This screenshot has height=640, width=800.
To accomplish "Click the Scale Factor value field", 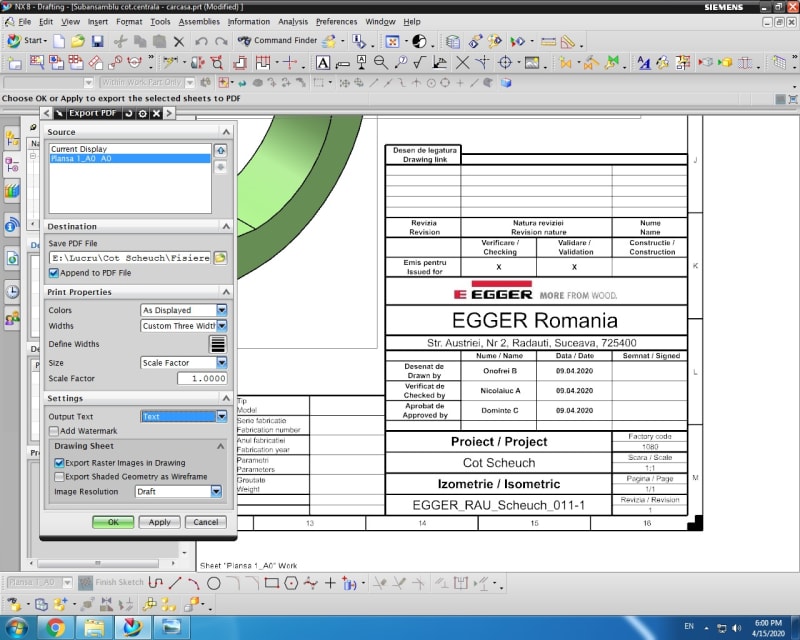I will click(x=202, y=379).
